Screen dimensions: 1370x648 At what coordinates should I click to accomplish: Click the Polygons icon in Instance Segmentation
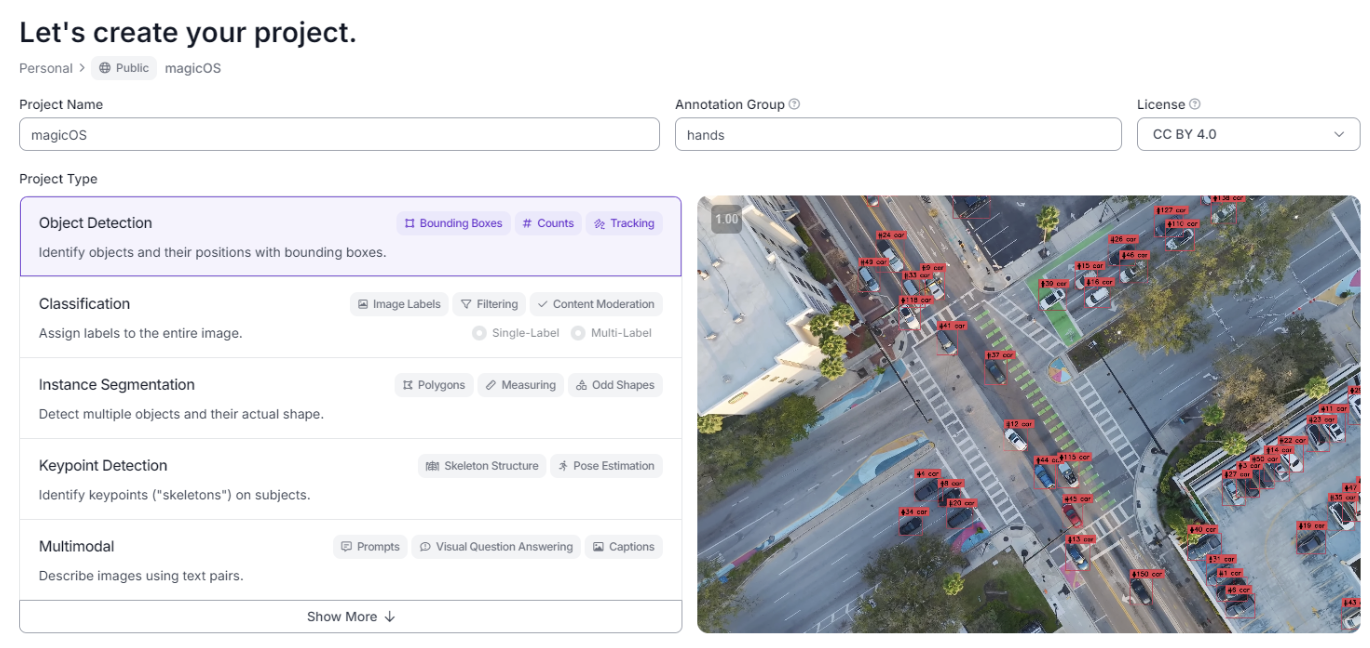pyautogui.click(x=434, y=385)
